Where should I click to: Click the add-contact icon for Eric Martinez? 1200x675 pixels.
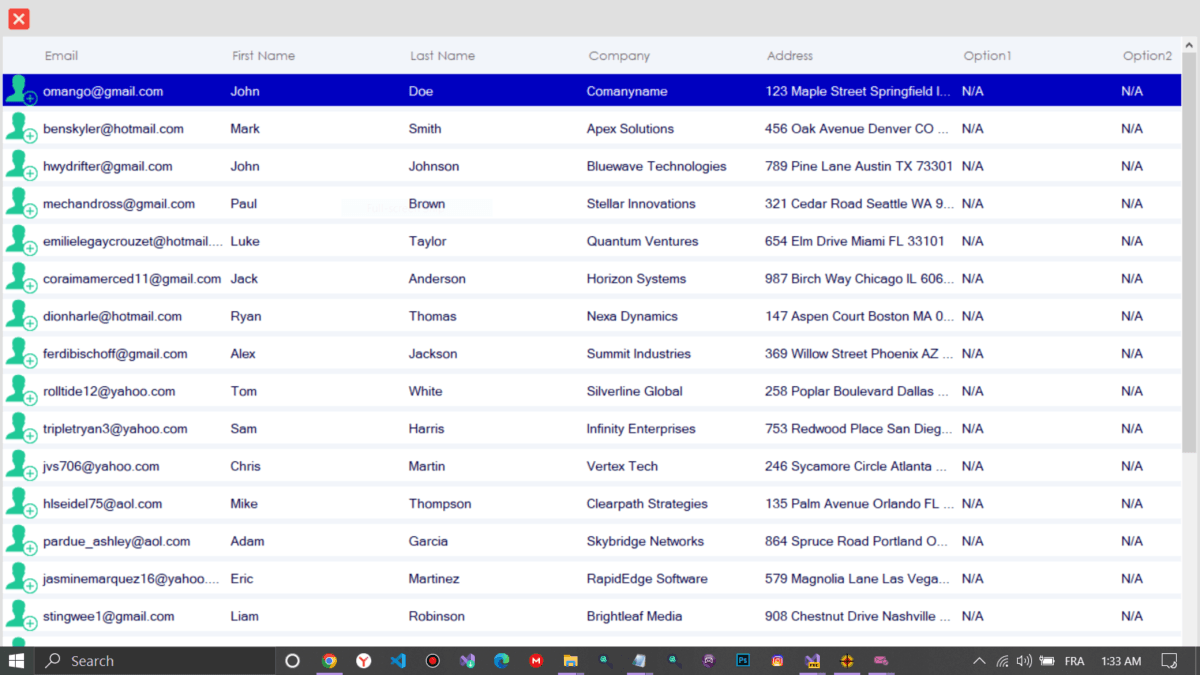[21, 578]
